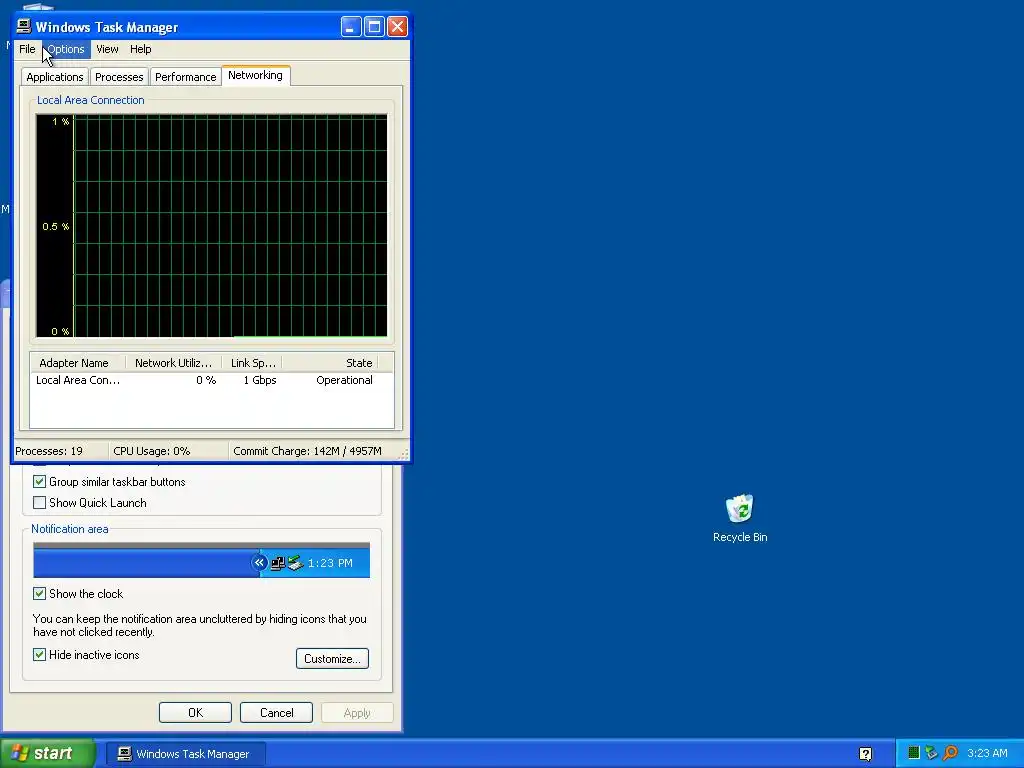1024x768 pixels.
Task: Sort by Network Utilization column header
Action: [x=173, y=363]
